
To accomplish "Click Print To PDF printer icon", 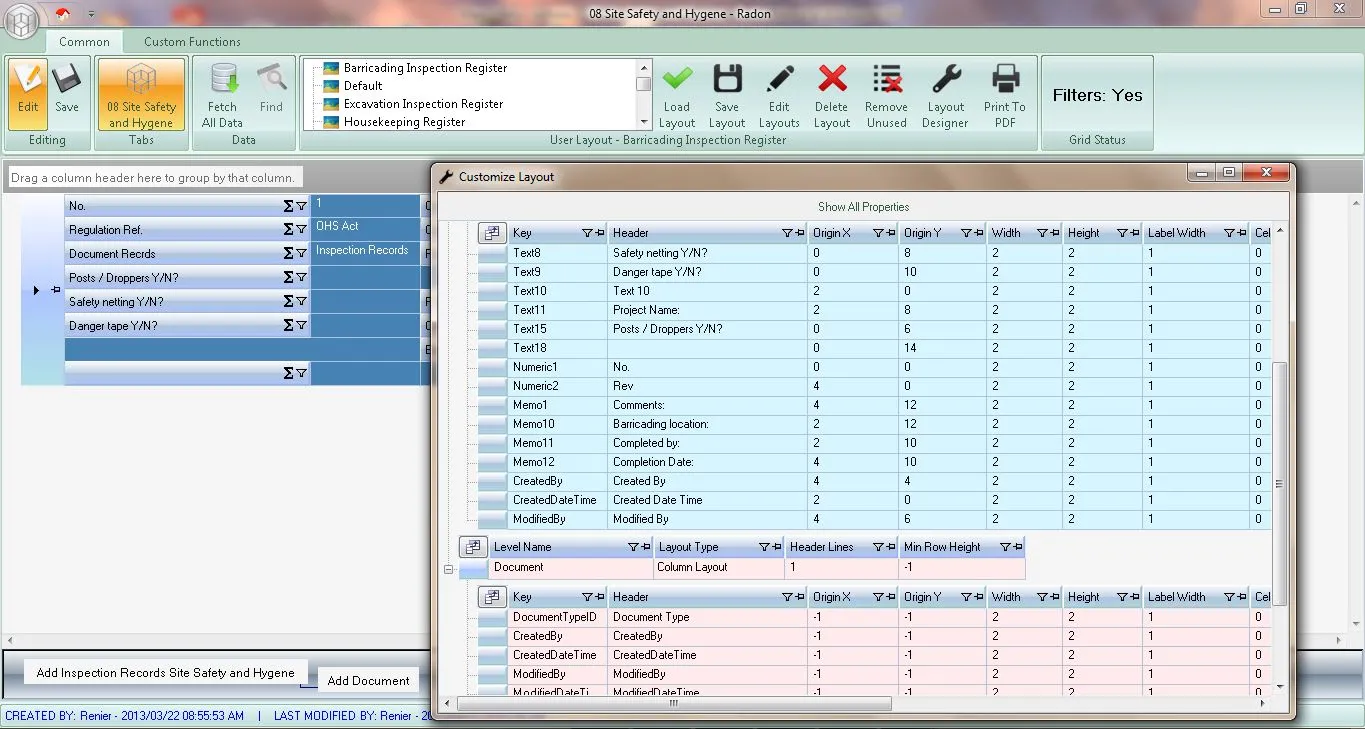I will [1005, 94].
